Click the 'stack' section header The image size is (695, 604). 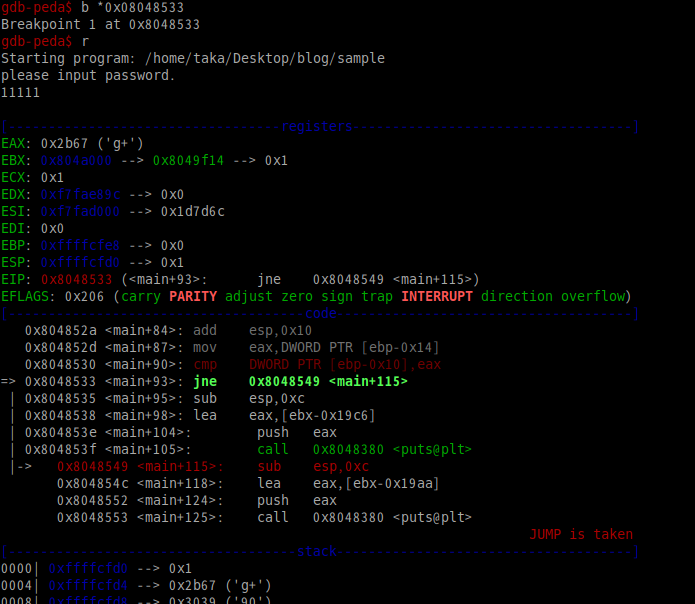click(x=317, y=551)
